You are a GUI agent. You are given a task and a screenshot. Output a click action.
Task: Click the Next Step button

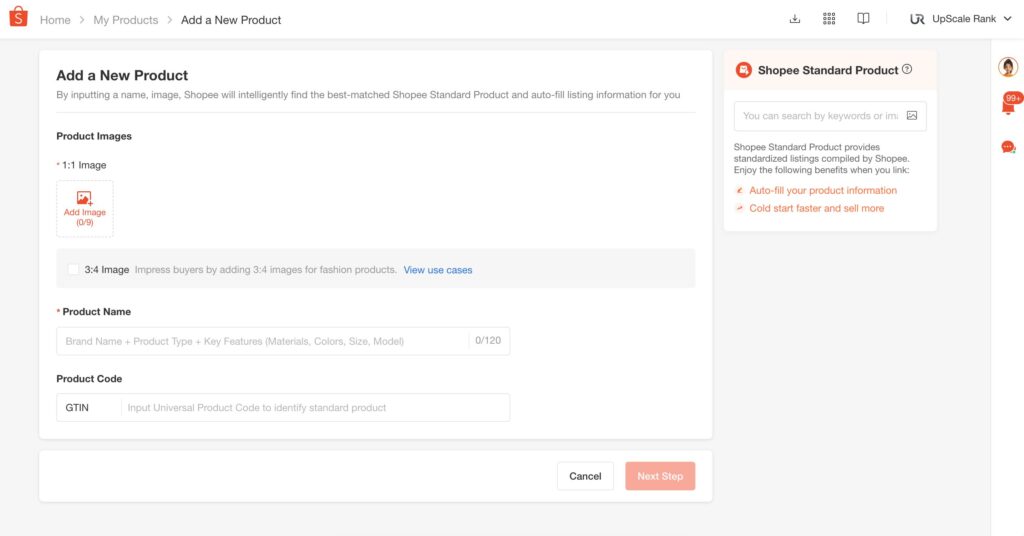pyautogui.click(x=660, y=476)
